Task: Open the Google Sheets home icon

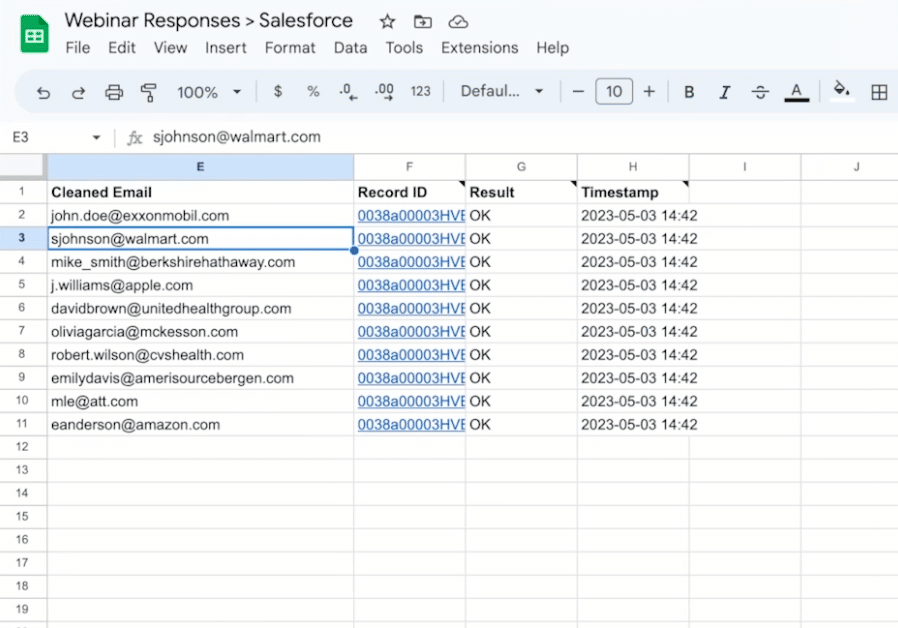Action: (34, 34)
